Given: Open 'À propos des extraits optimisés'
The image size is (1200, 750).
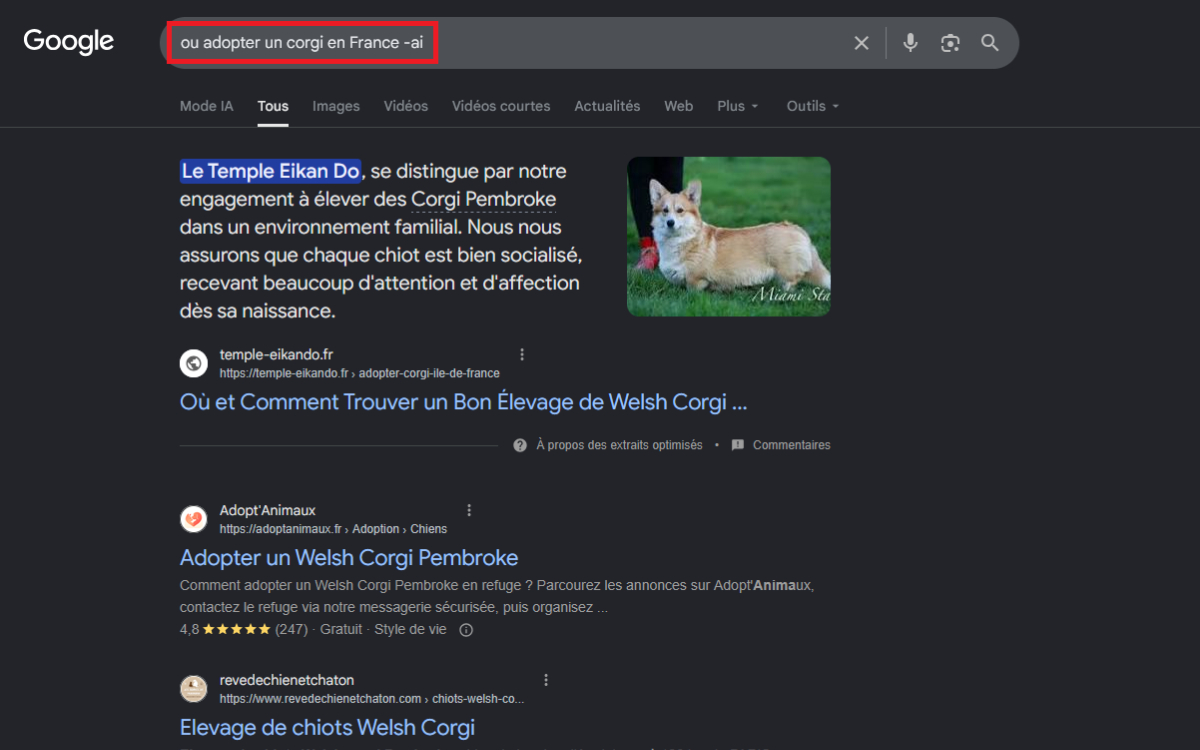Looking at the screenshot, I should [619, 445].
